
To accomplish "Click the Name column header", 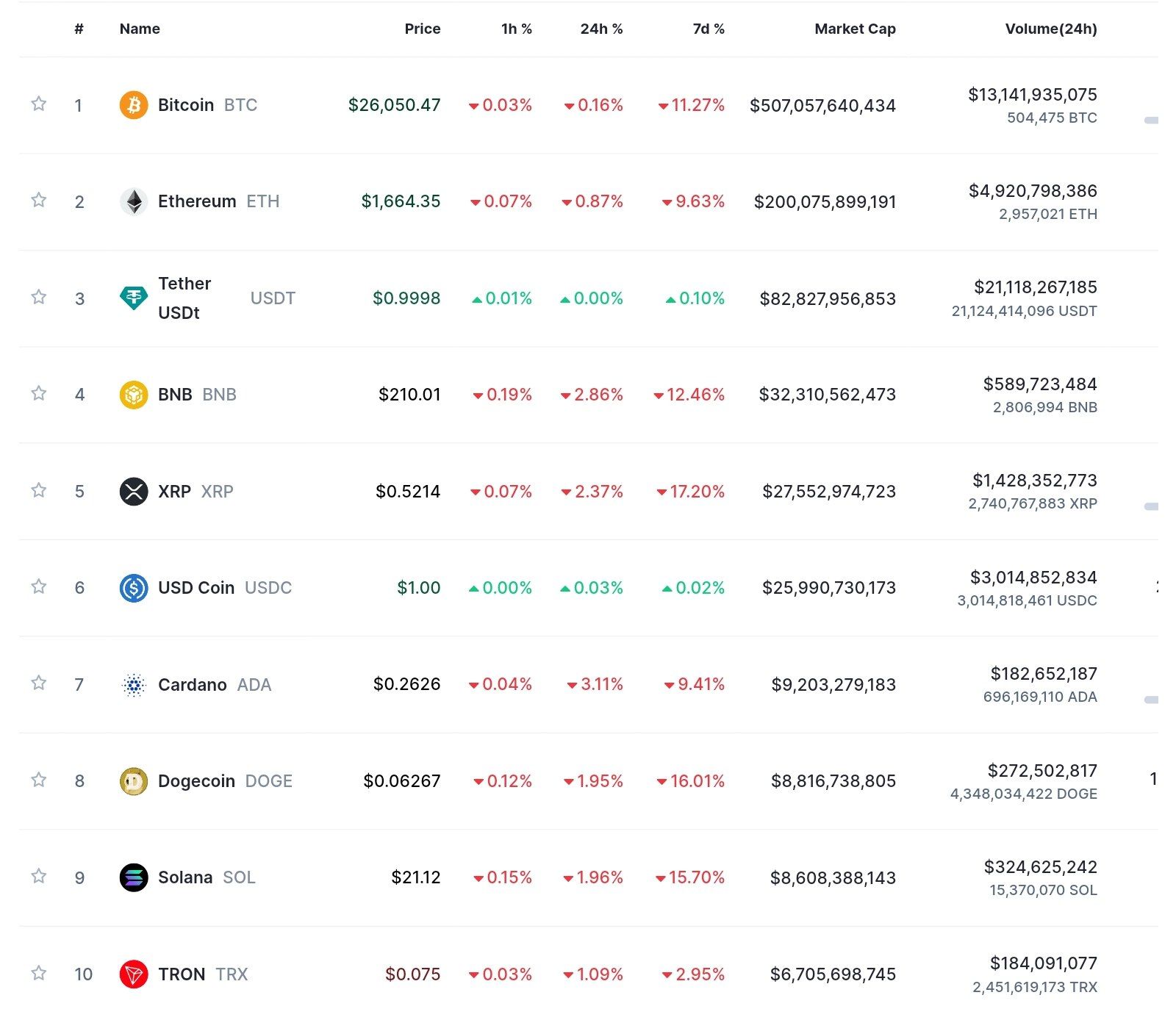I will (x=140, y=29).
